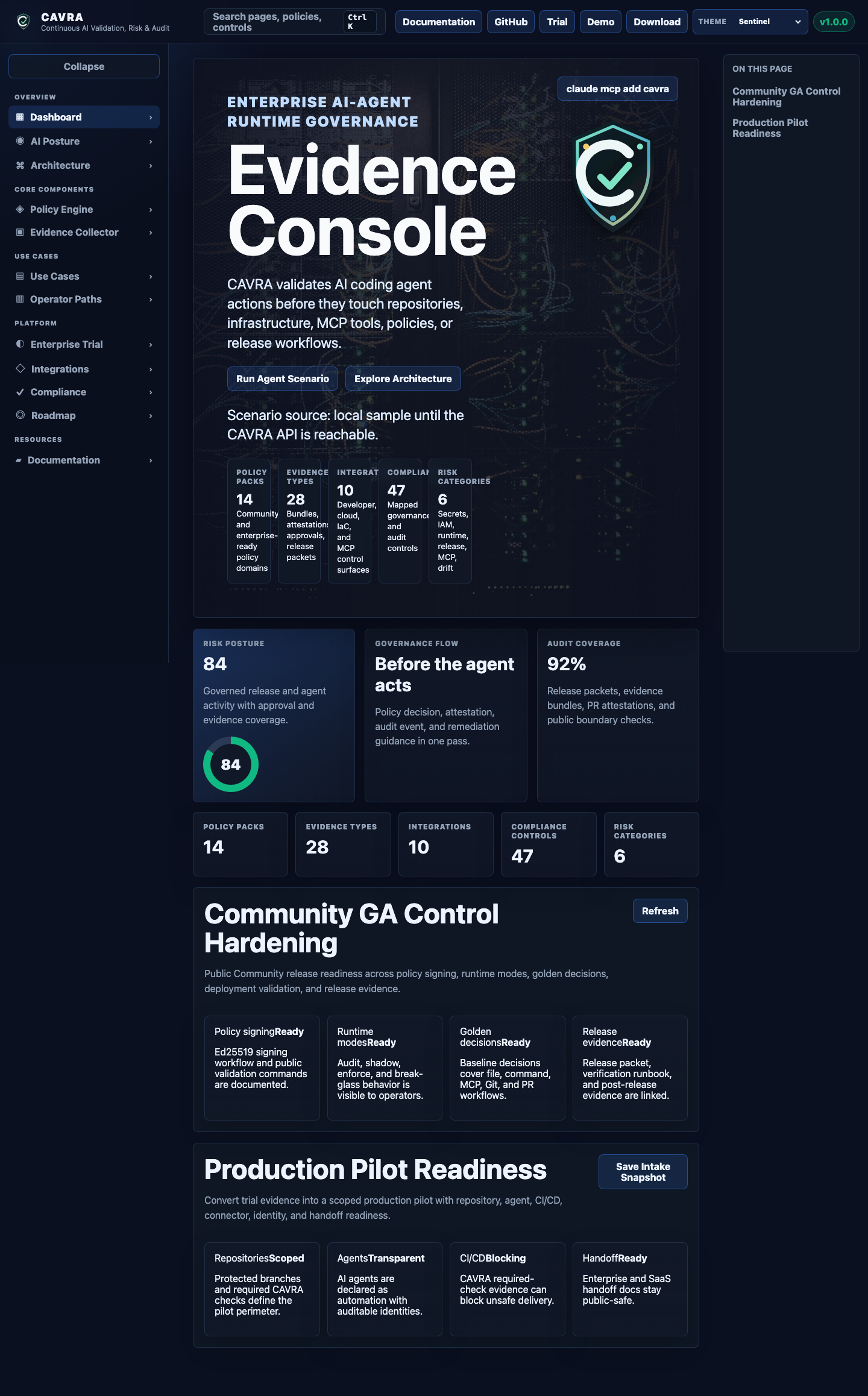Image resolution: width=868 pixels, height=1396 pixels.
Task: Click the Handoff Ready card
Action: (x=630, y=1289)
